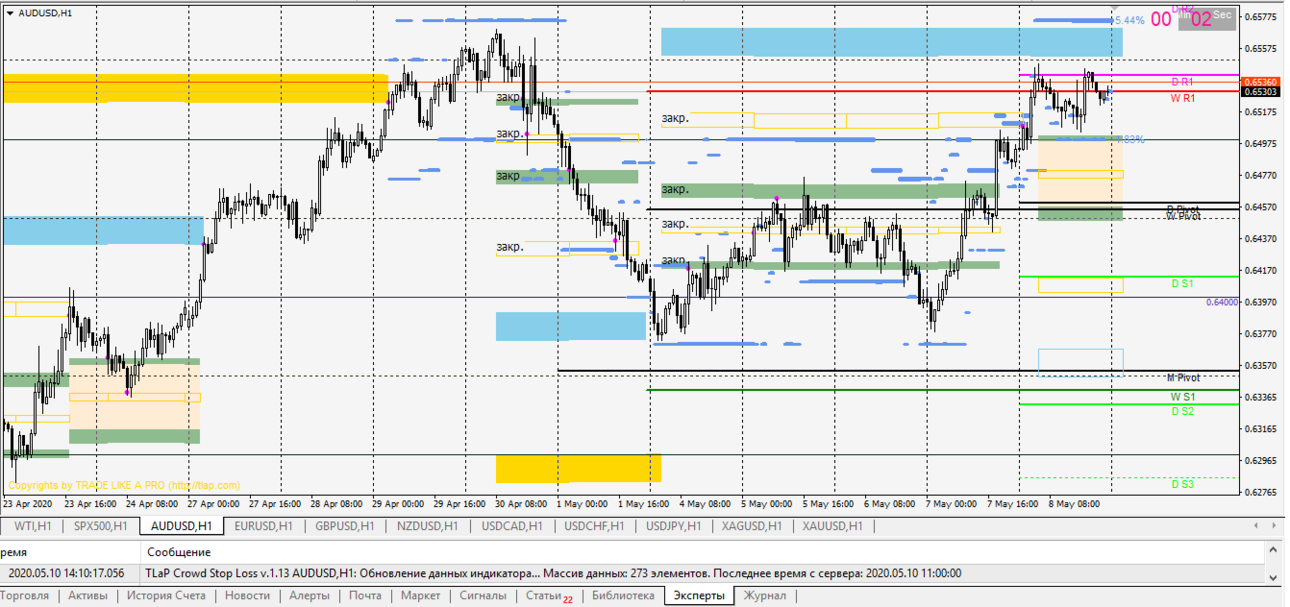1290x607 pixels.
Task: Select the 2020.05.10 14:10:17.056 log timestamp
Action: point(66,573)
